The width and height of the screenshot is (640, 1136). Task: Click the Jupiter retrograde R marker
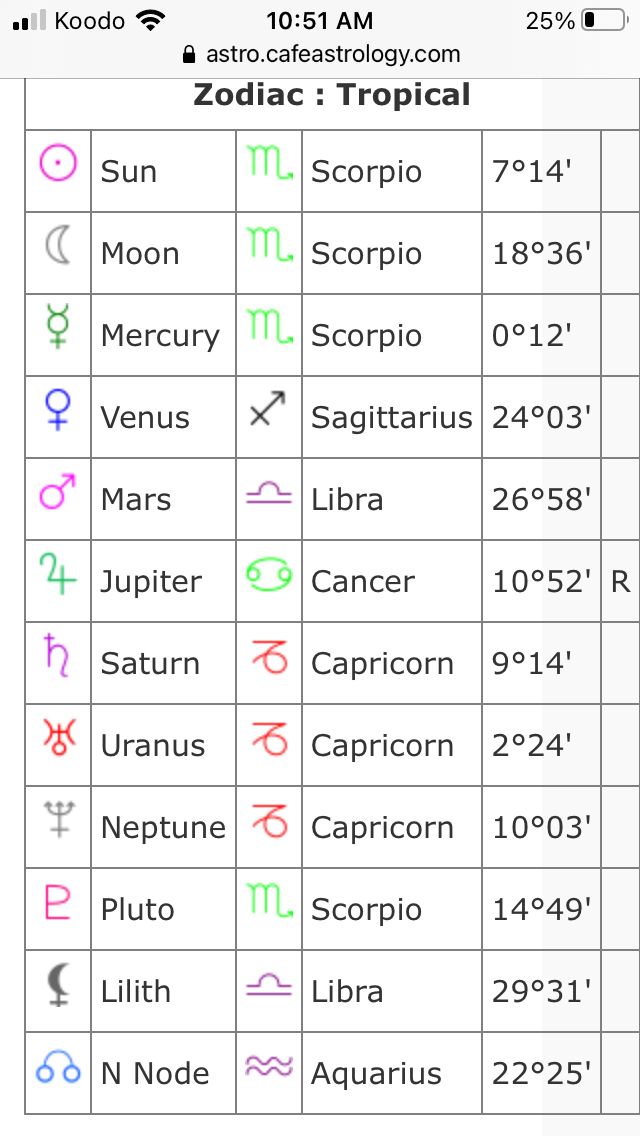pyautogui.click(x=620, y=581)
